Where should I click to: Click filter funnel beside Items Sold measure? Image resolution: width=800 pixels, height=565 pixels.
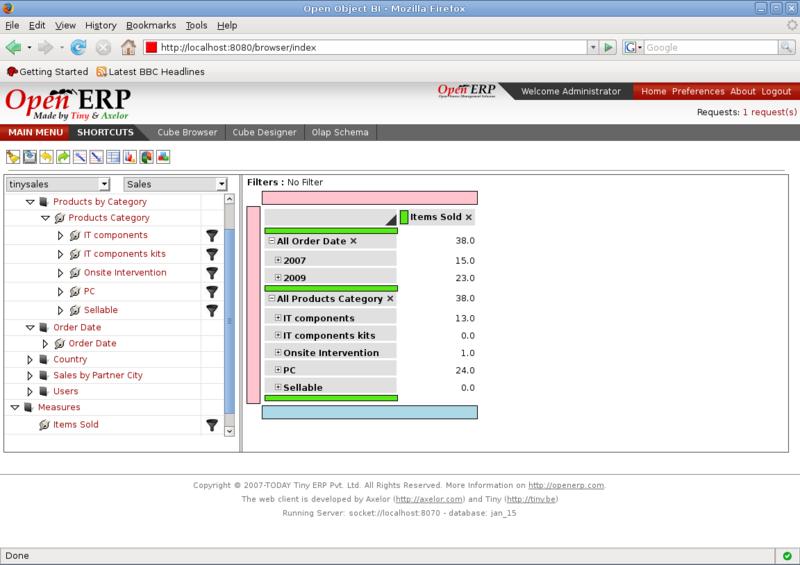(212, 425)
